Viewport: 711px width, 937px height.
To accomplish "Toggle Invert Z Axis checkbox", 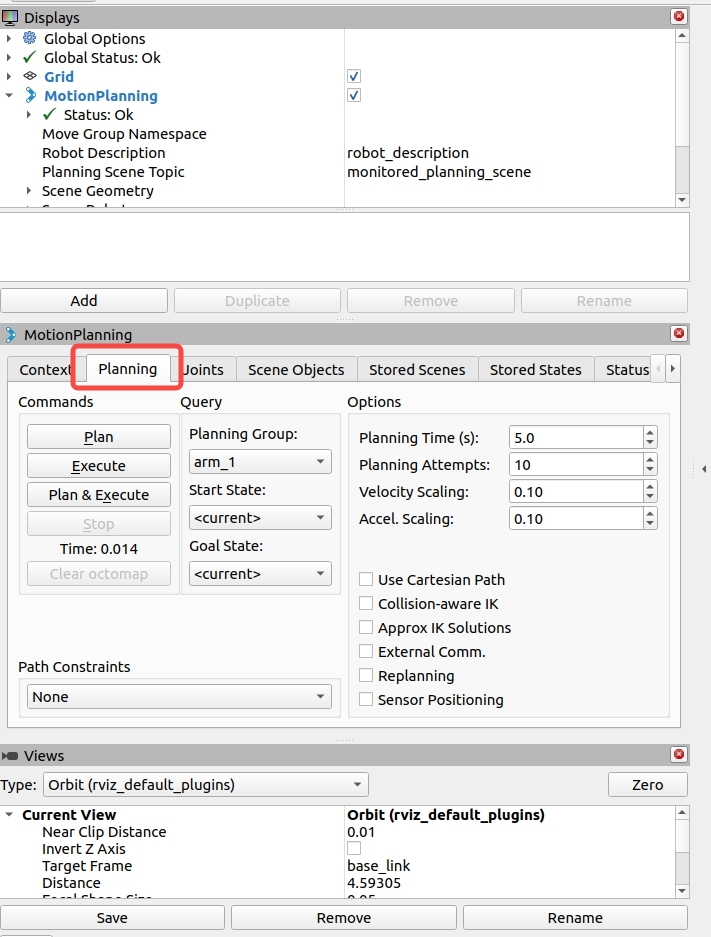I will coord(354,848).
